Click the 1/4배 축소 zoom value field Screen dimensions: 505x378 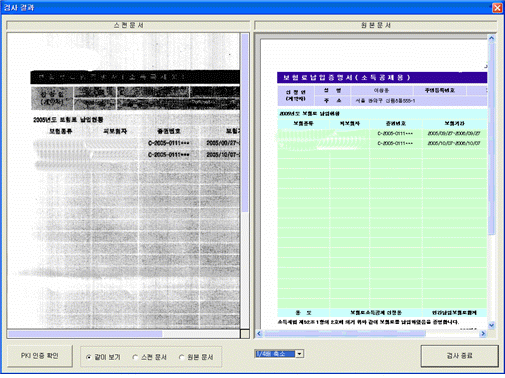tap(275, 354)
